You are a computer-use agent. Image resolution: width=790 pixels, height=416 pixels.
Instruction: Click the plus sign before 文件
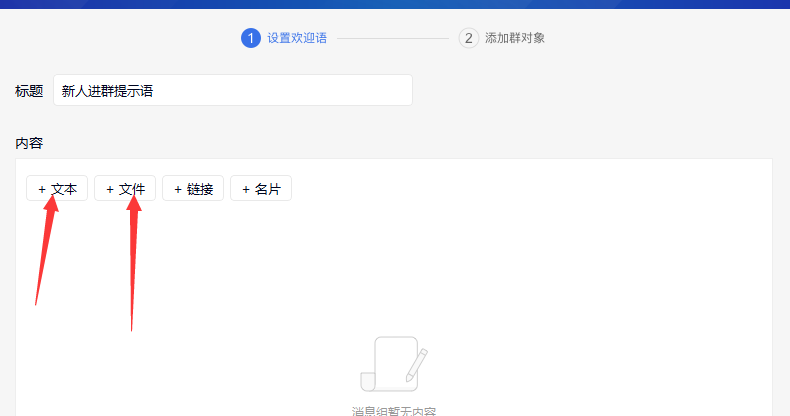109,189
